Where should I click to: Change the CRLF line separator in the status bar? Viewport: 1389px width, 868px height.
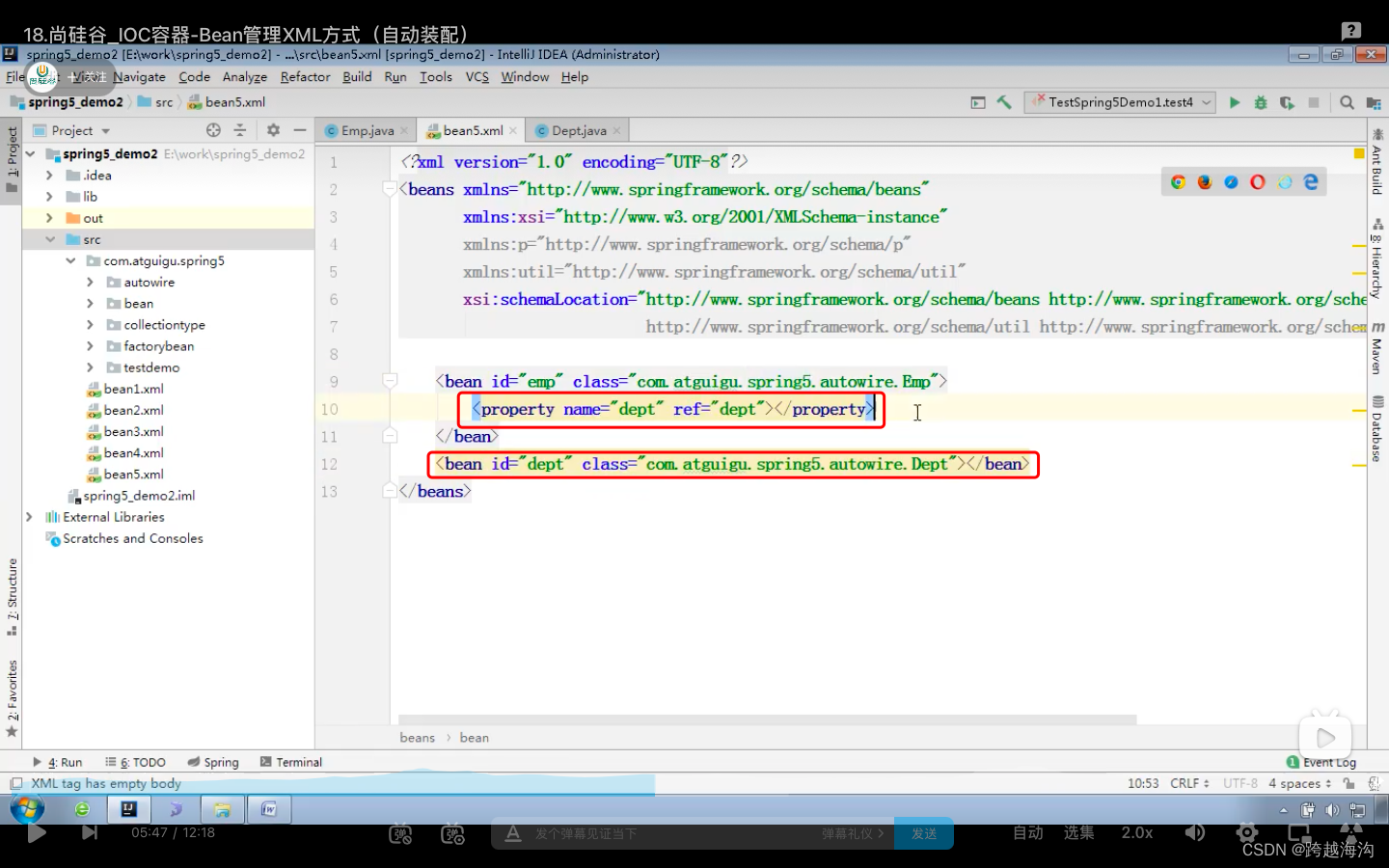click(x=1189, y=783)
